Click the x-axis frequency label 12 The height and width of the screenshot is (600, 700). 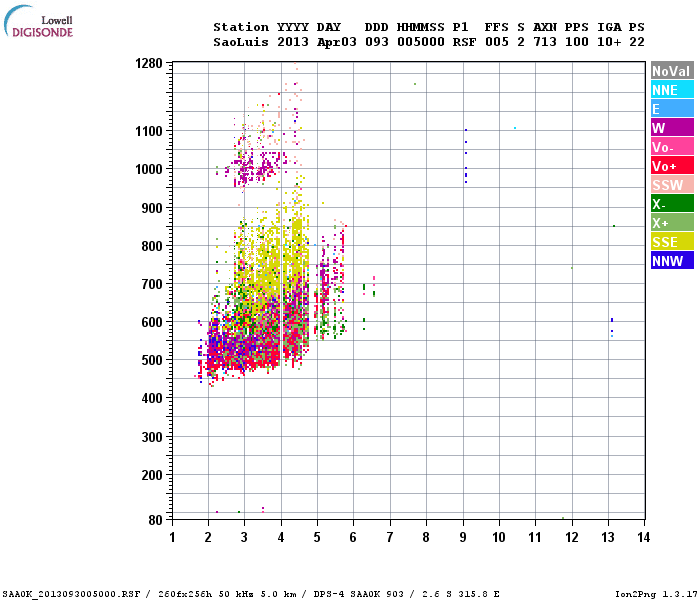[571, 537]
